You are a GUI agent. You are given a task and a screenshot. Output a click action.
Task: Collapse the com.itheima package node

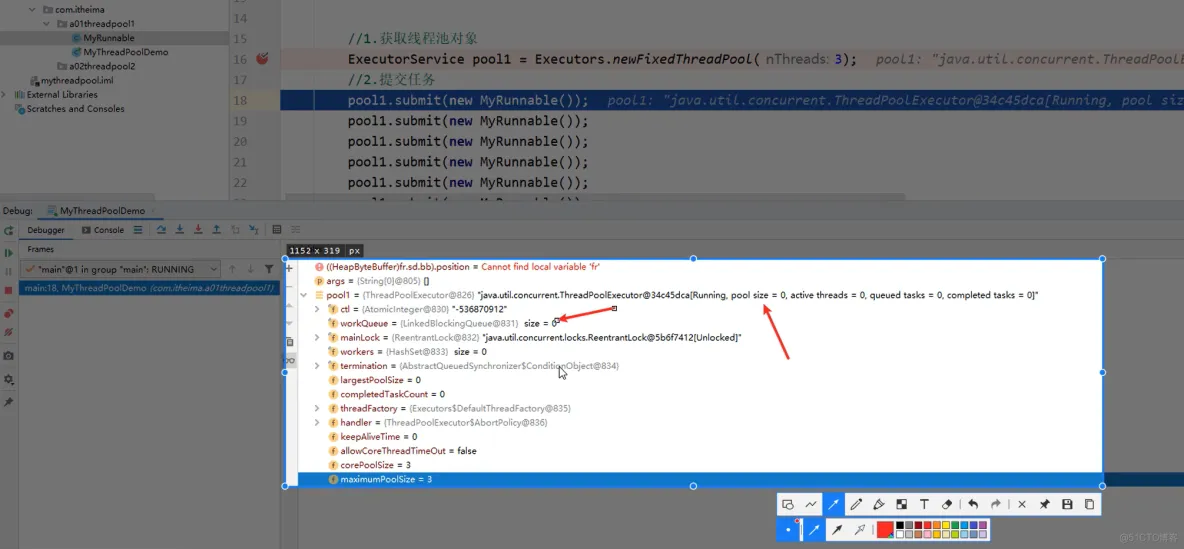coord(32,10)
